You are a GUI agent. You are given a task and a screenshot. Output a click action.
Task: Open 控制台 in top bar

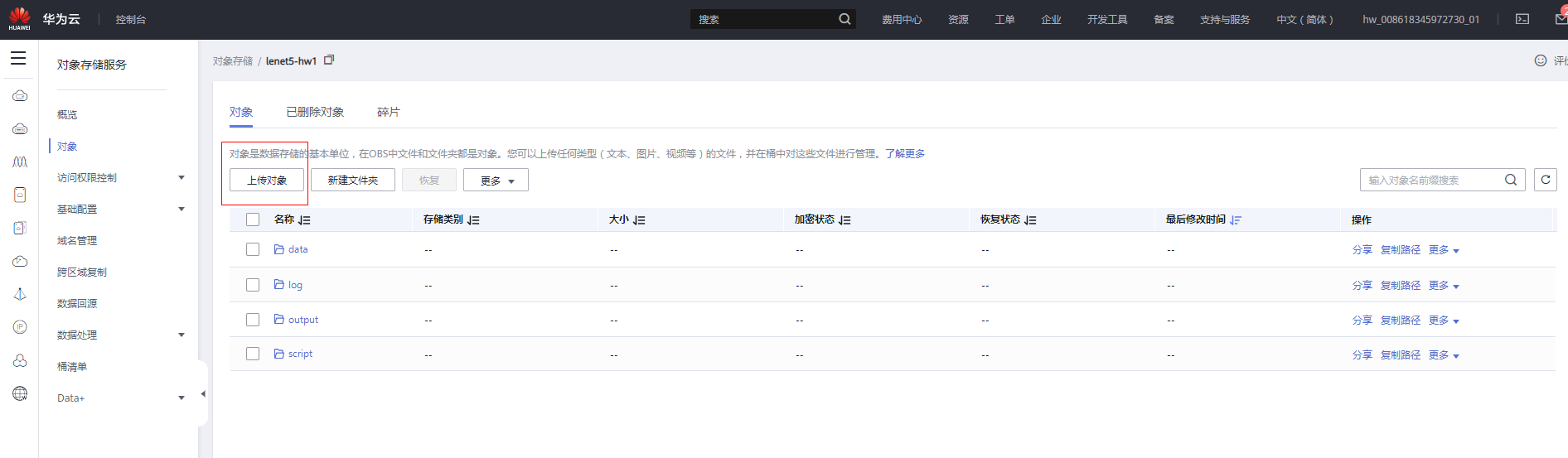tap(131, 19)
